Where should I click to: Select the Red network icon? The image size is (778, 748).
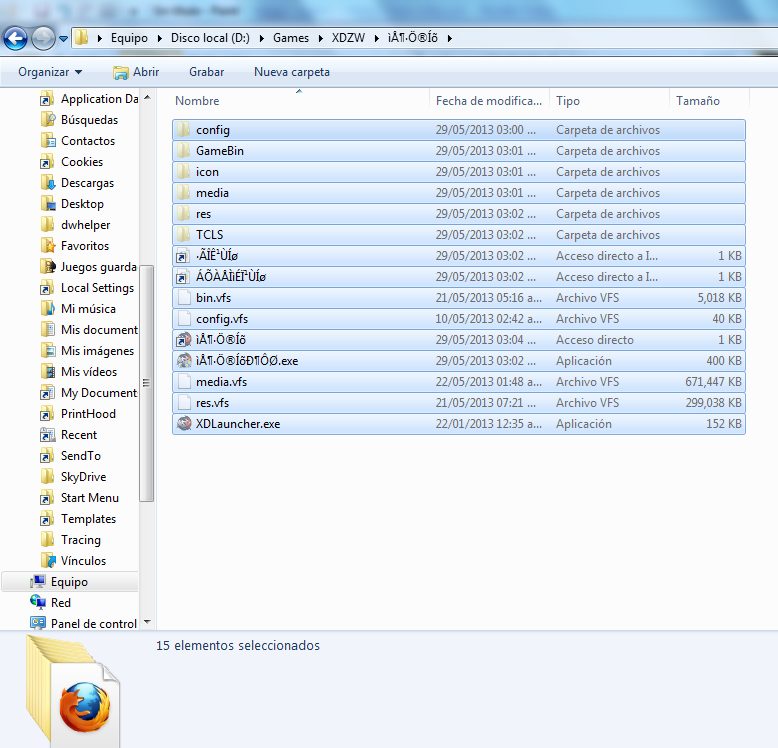[x=38, y=603]
